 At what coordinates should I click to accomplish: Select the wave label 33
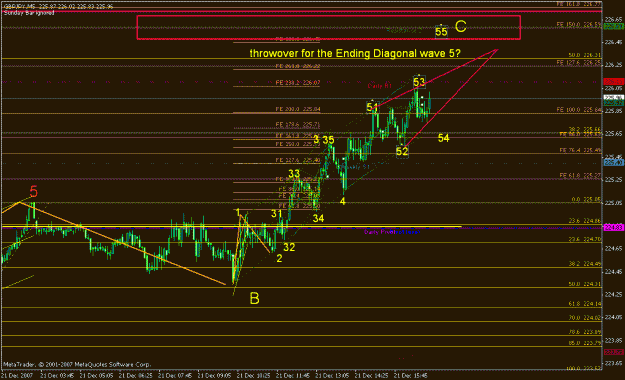[x=294, y=174]
